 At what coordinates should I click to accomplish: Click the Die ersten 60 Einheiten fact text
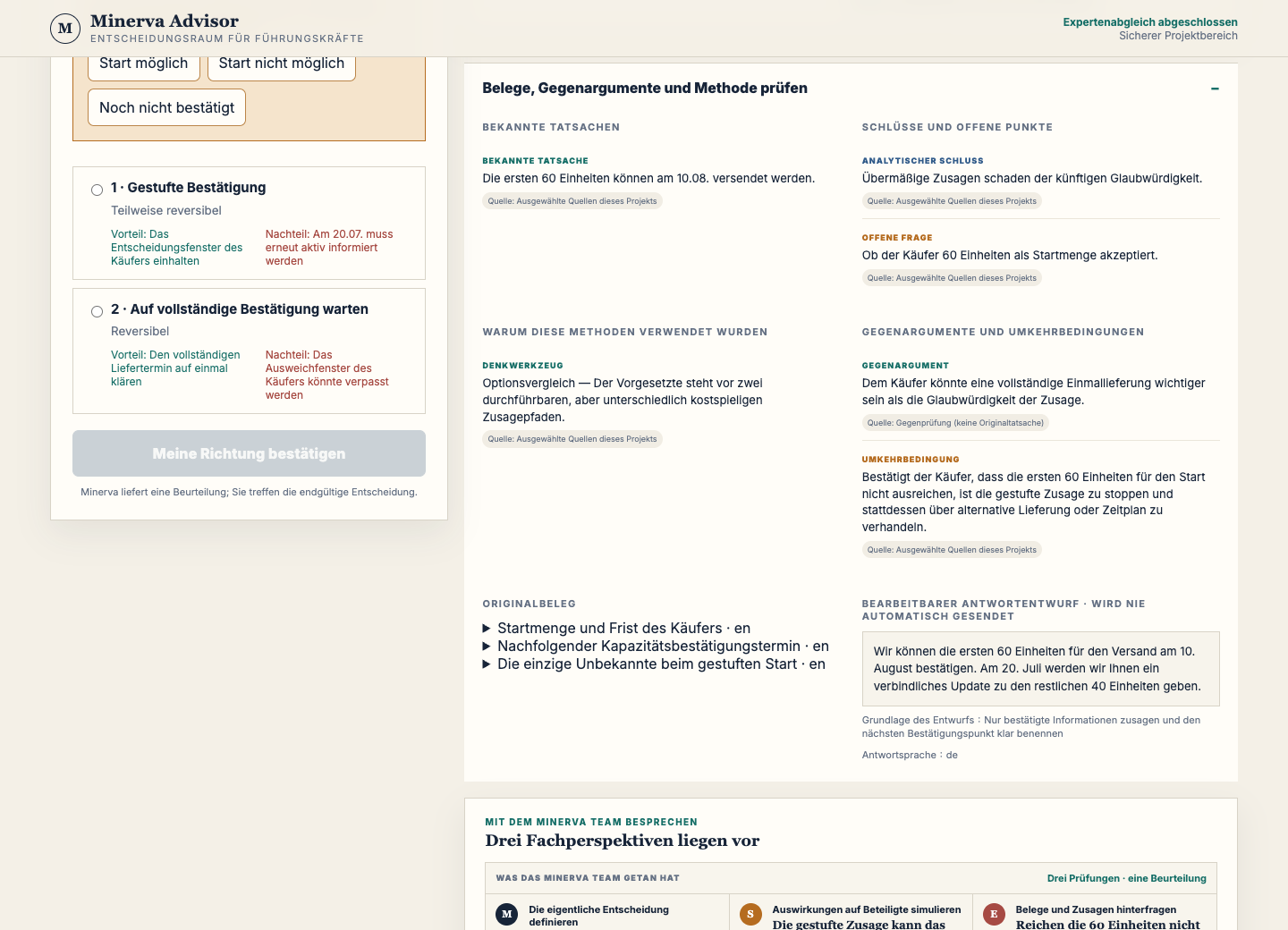648,178
